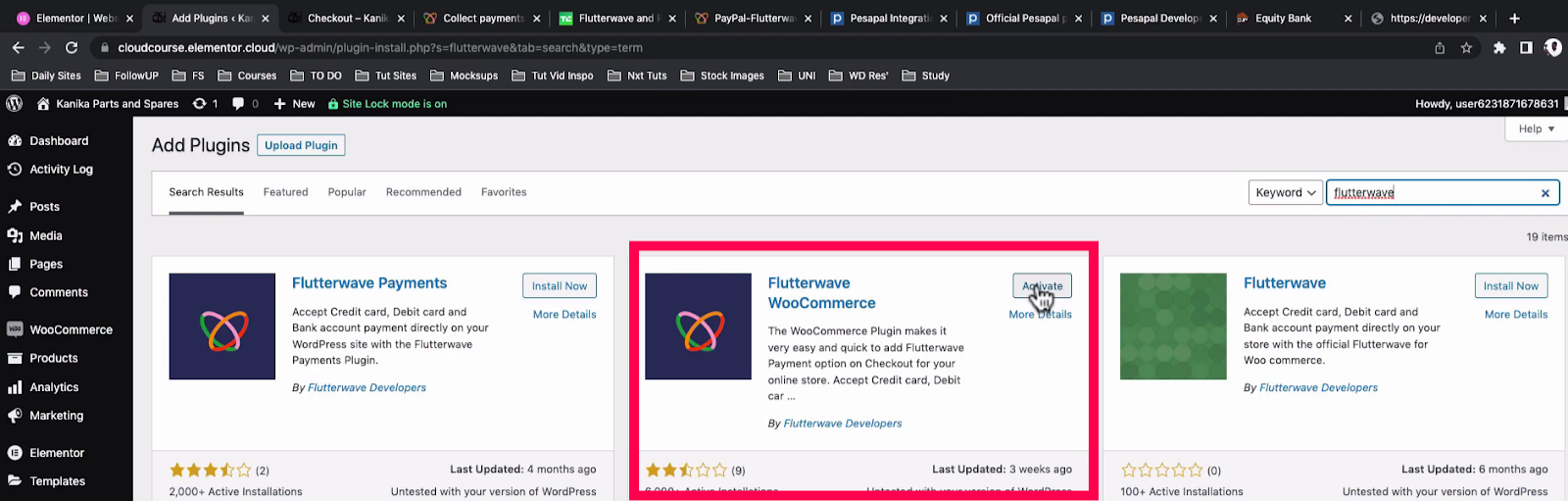The image size is (1568, 501).
Task: Open the share icon in address bar
Action: tap(1440, 47)
